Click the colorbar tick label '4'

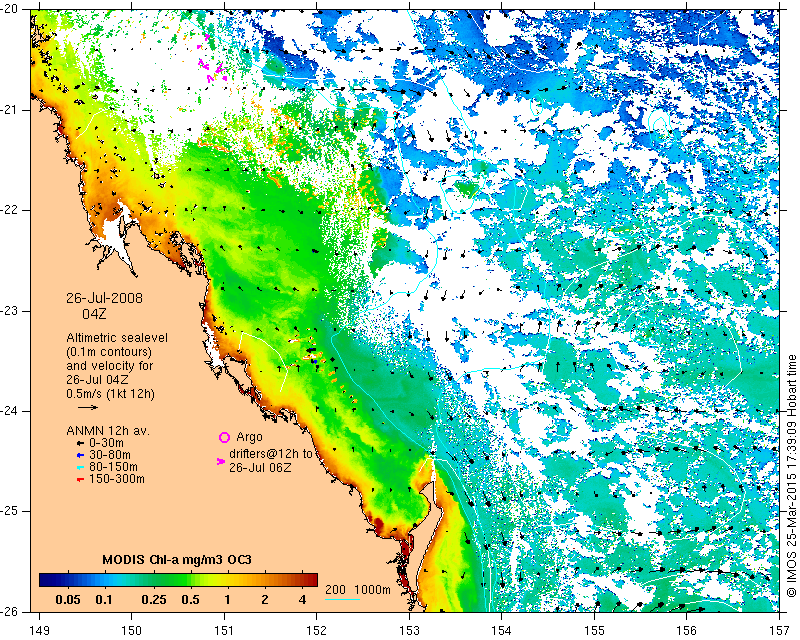[302, 600]
